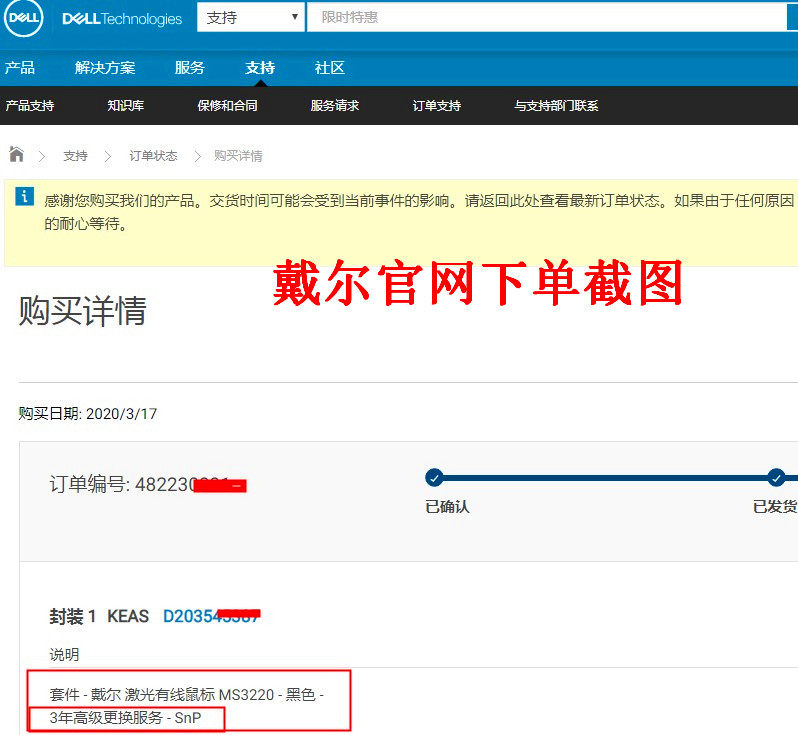Open 订单支持 submenu item
The height and width of the screenshot is (735, 798).
click(436, 105)
